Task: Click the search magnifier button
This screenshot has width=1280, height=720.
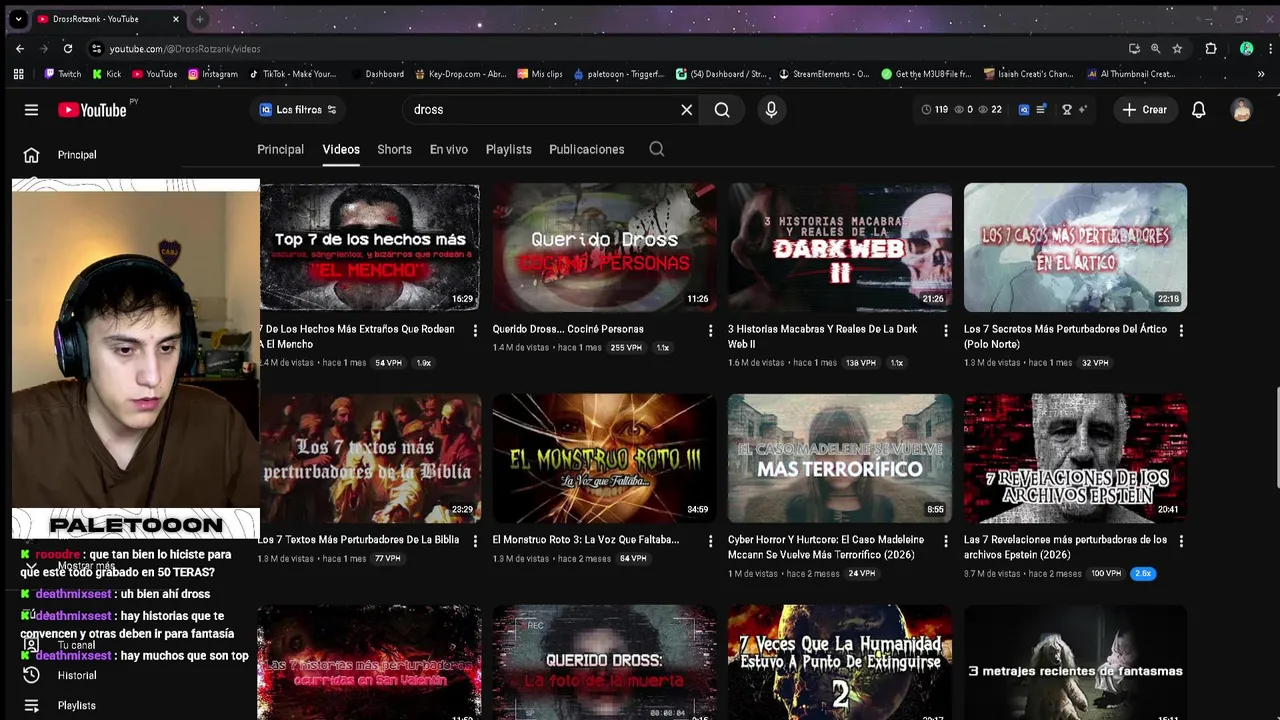Action: [722, 110]
